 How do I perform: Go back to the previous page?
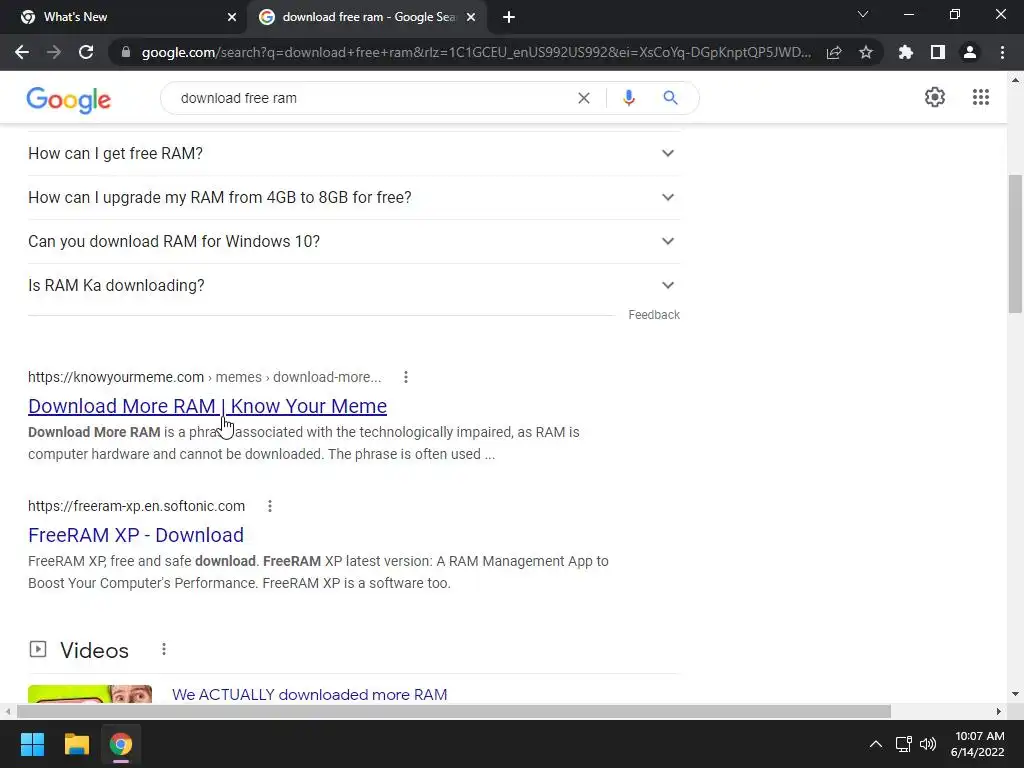[x=22, y=52]
